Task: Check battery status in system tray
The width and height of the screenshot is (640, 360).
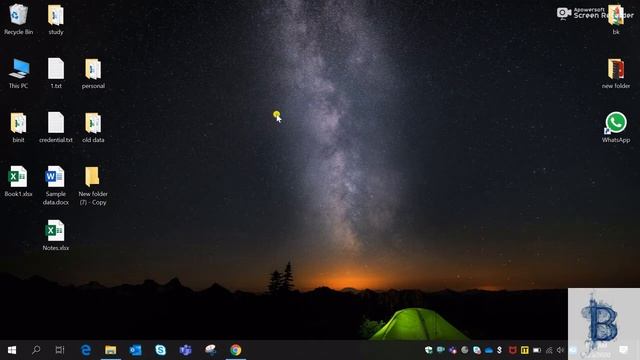Action: coord(537,350)
